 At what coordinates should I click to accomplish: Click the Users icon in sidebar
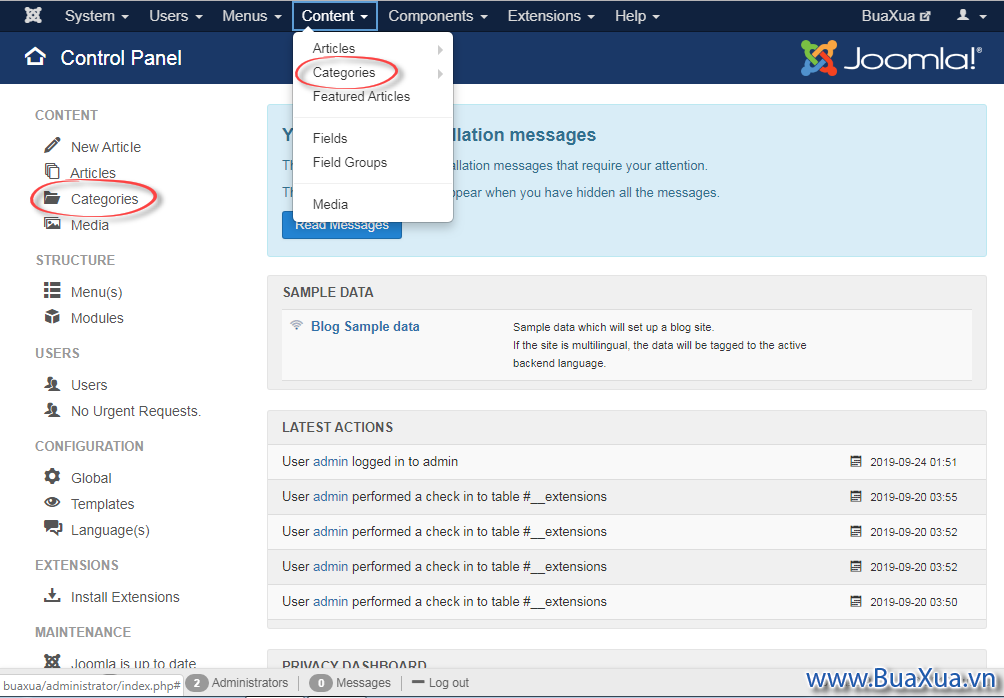coord(52,384)
